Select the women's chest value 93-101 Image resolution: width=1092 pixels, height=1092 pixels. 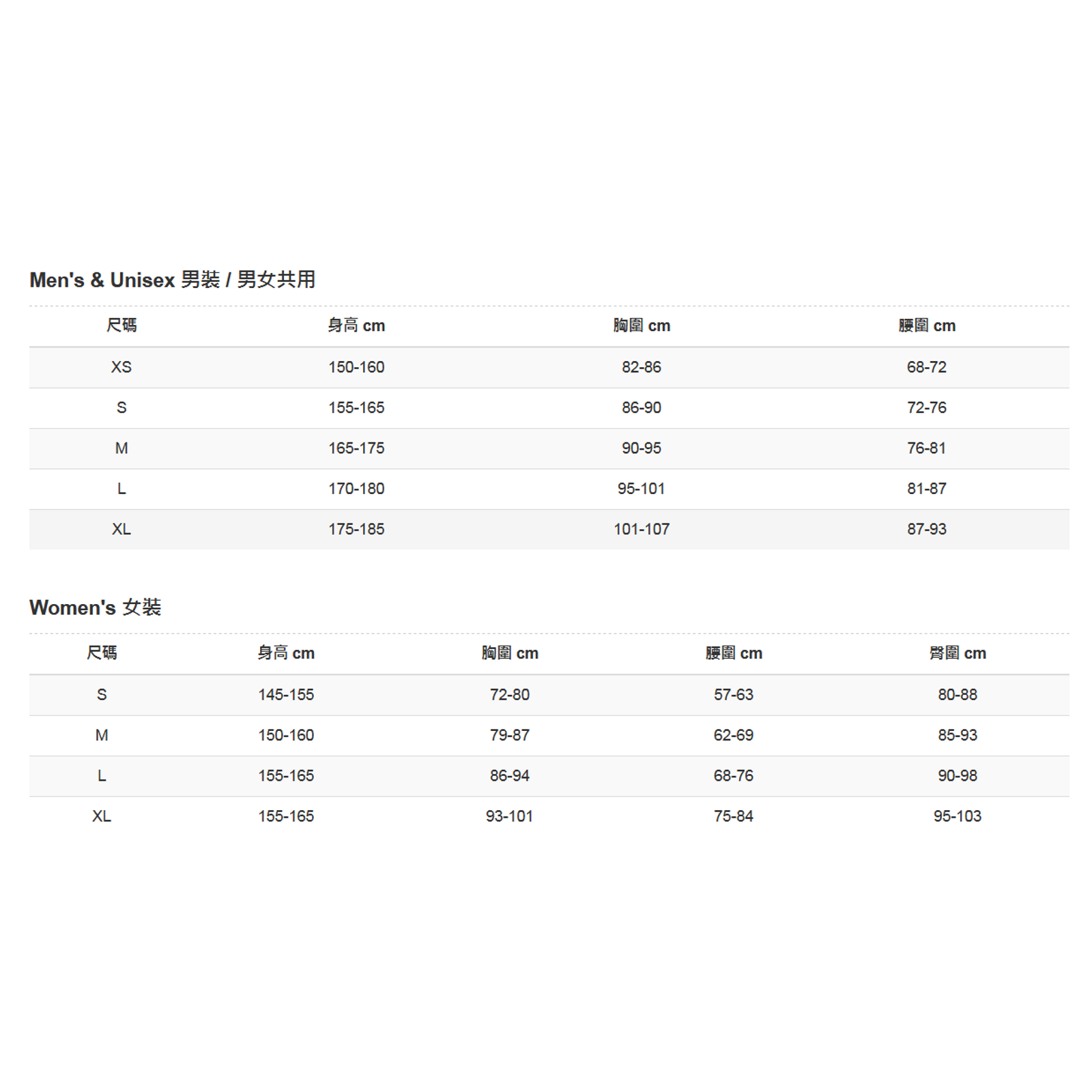pyautogui.click(x=510, y=816)
